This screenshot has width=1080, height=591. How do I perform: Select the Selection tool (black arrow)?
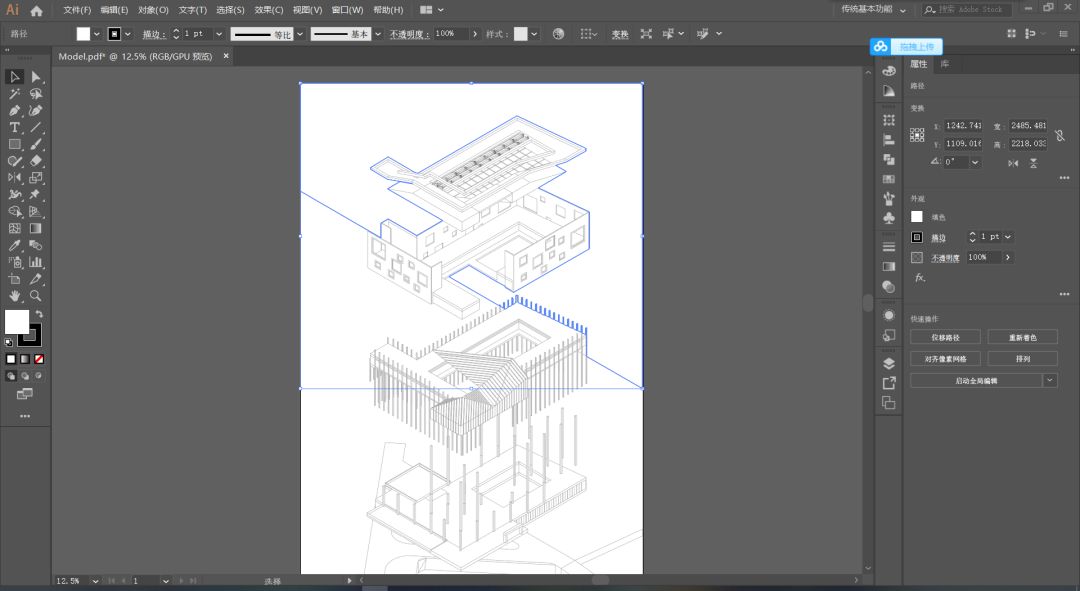[x=14, y=77]
